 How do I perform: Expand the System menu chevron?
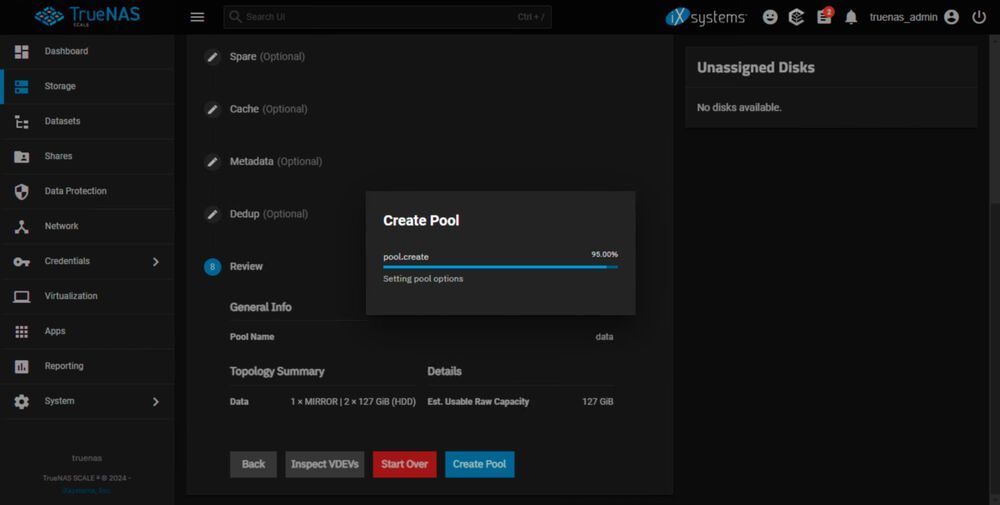(x=155, y=401)
